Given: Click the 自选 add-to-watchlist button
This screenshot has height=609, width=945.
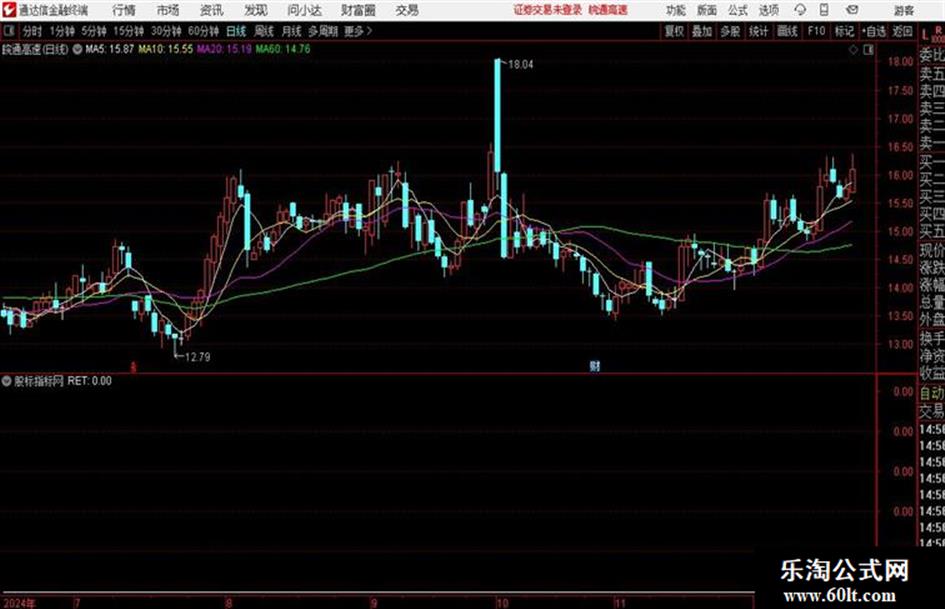Looking at the screenshot, I should pyautogui.click(x=873, y=31).
